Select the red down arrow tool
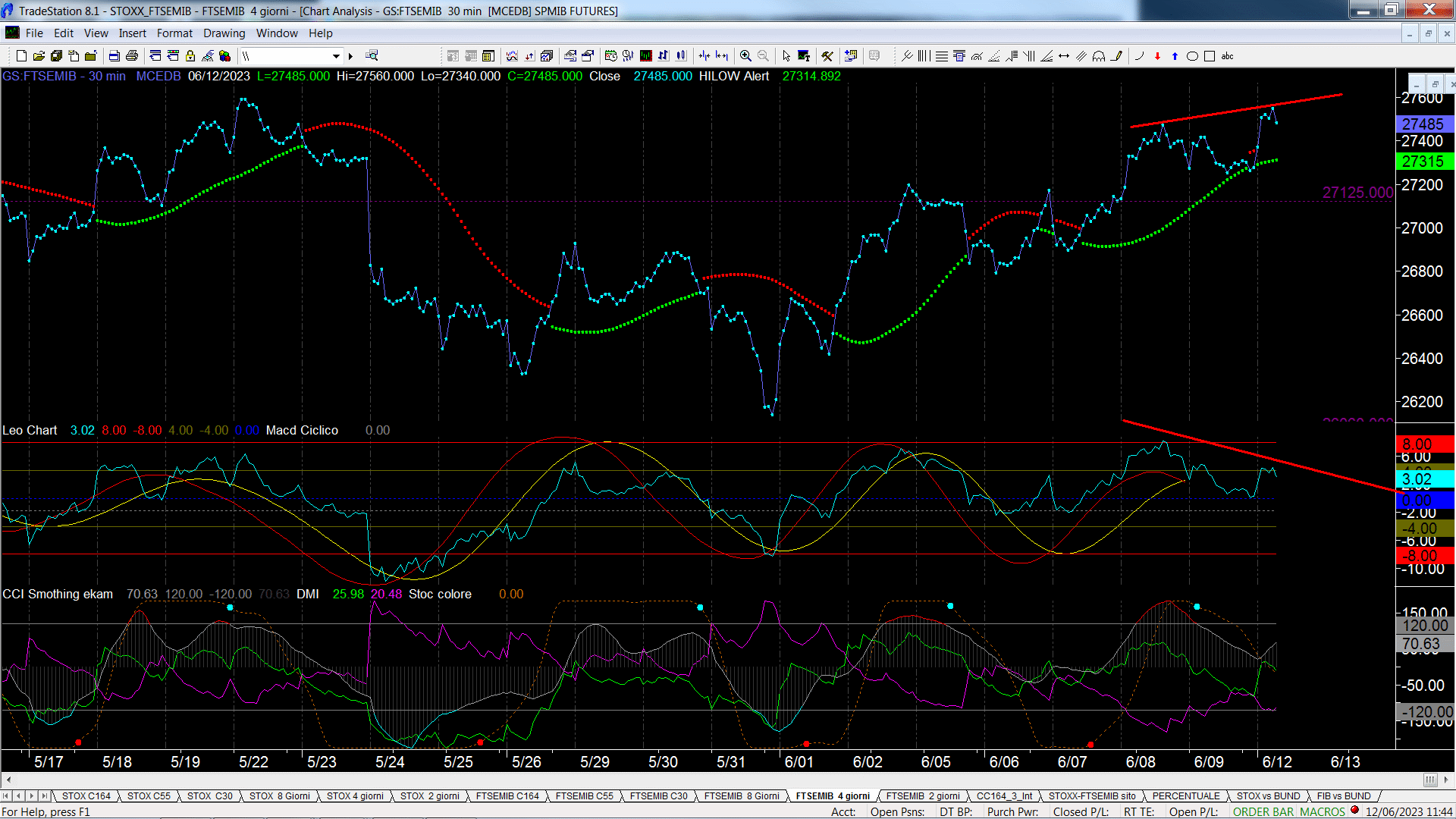 (x=1157, y=56)
